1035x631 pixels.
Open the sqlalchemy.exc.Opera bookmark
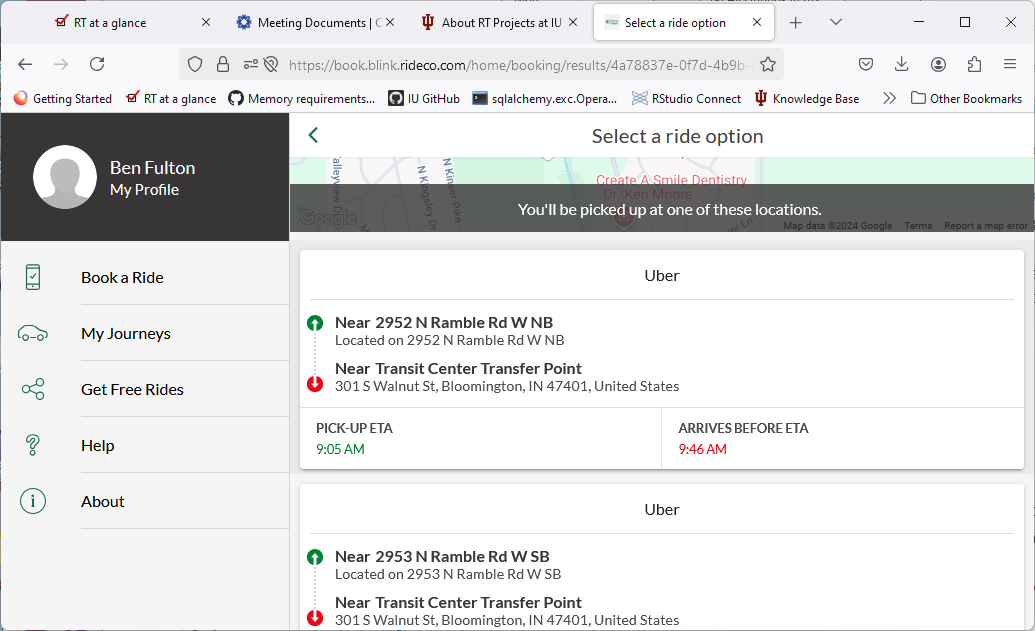pos(545,98)
